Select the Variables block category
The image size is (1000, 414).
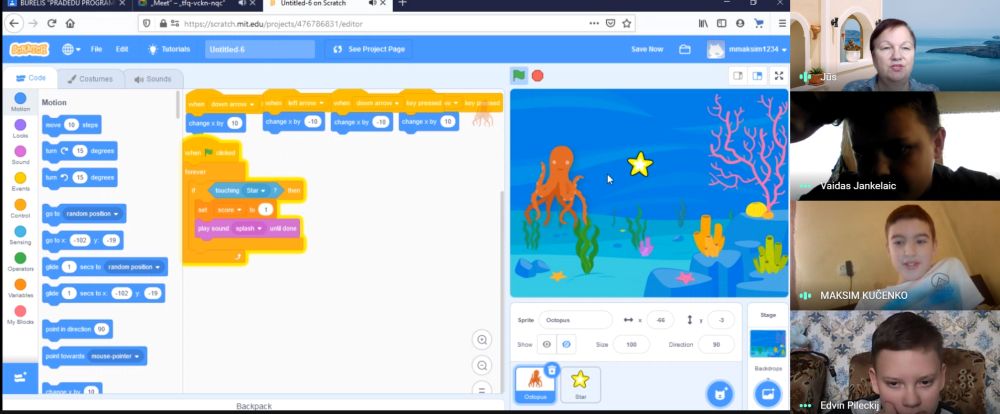20,288
